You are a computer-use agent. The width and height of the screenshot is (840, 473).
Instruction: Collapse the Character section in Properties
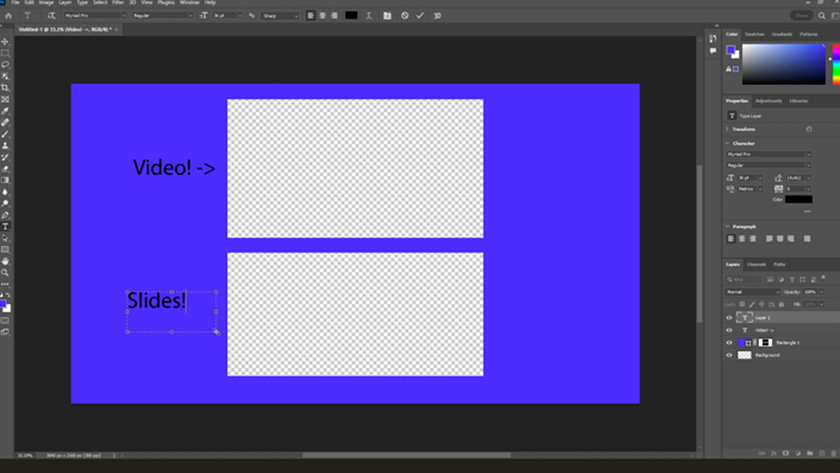coord(729,143)
